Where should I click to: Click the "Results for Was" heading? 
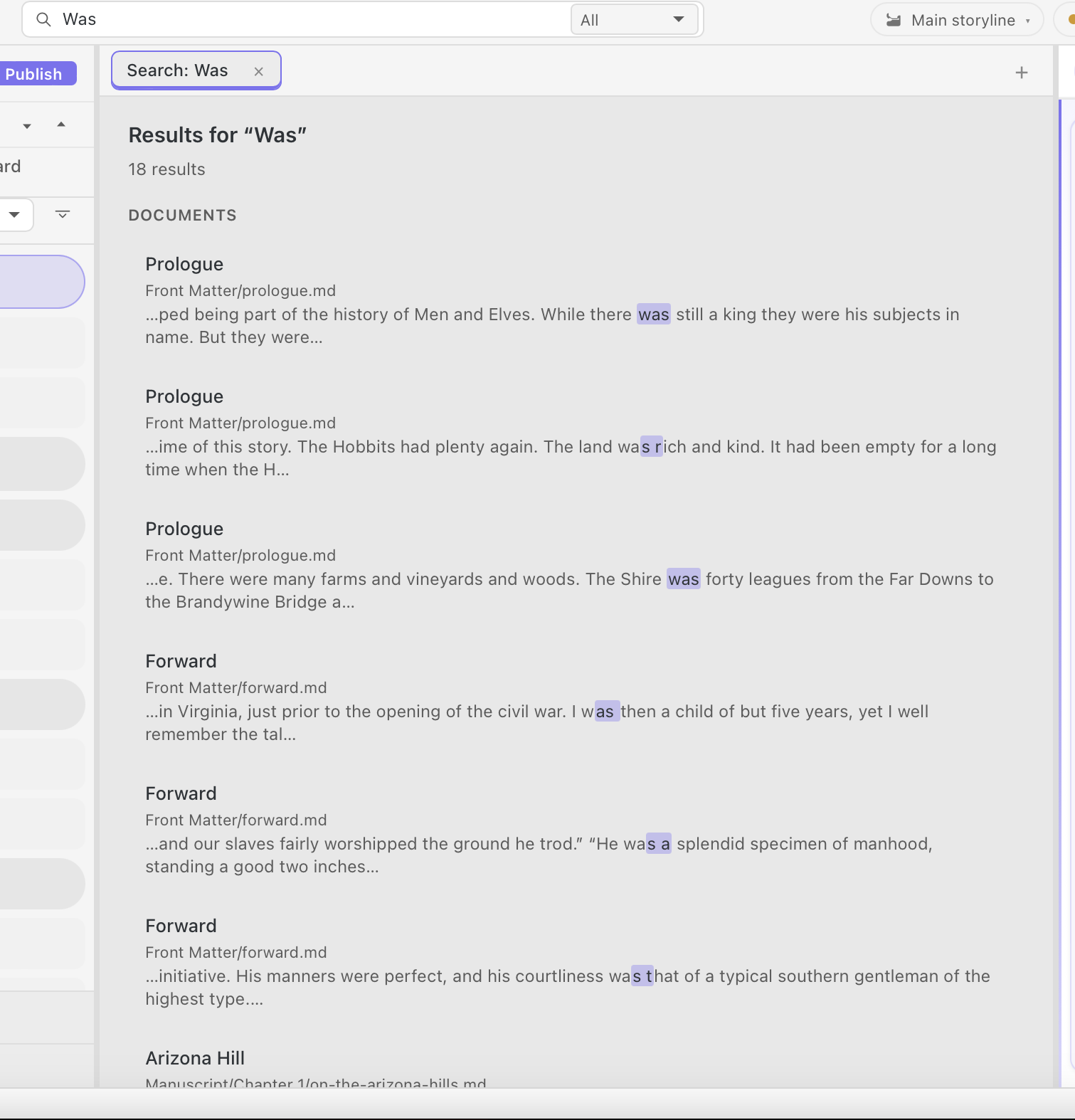click(x=217, y=135)
